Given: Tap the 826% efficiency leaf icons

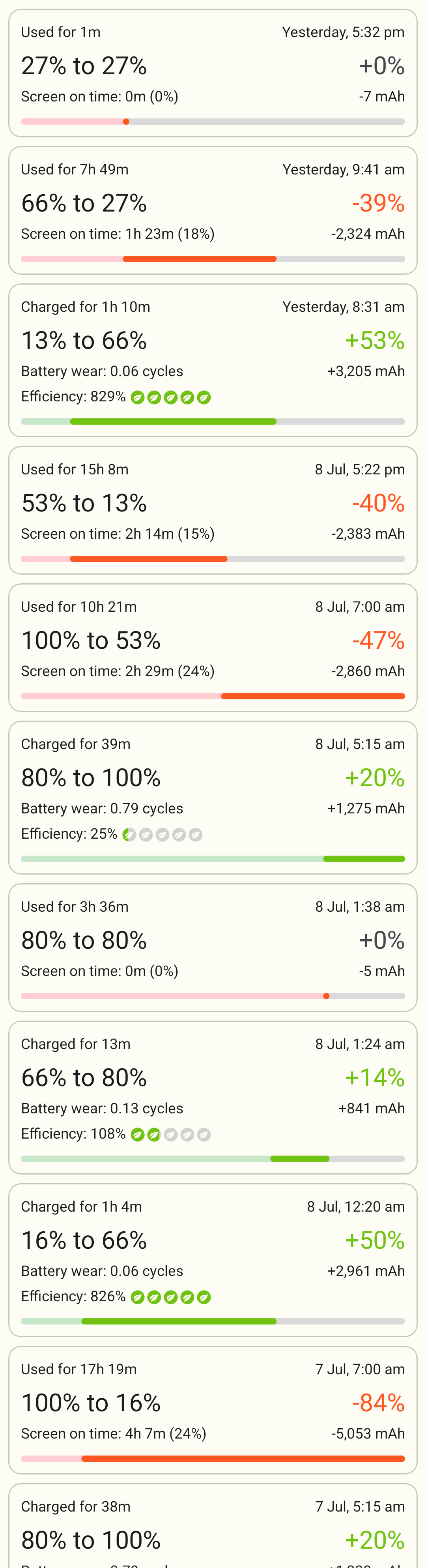Looking at the screenshot, I should pyautogui.click(x=171, y=1297).
